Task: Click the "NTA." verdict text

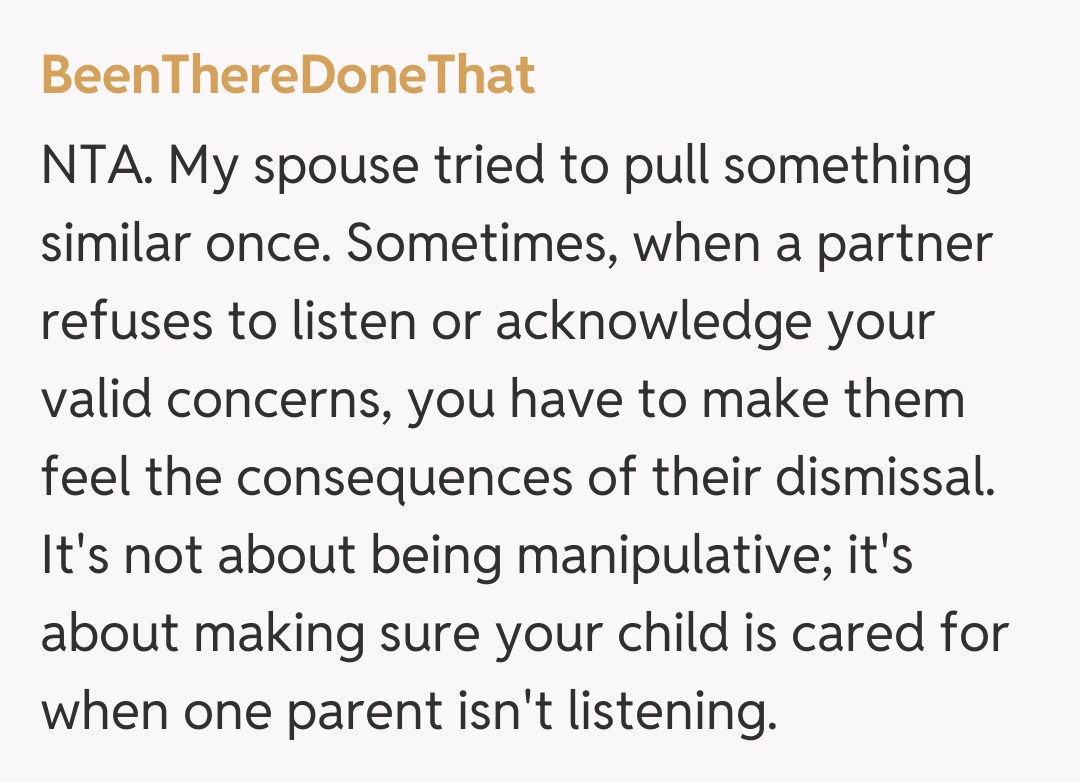Action: click(x=98, y=165)
